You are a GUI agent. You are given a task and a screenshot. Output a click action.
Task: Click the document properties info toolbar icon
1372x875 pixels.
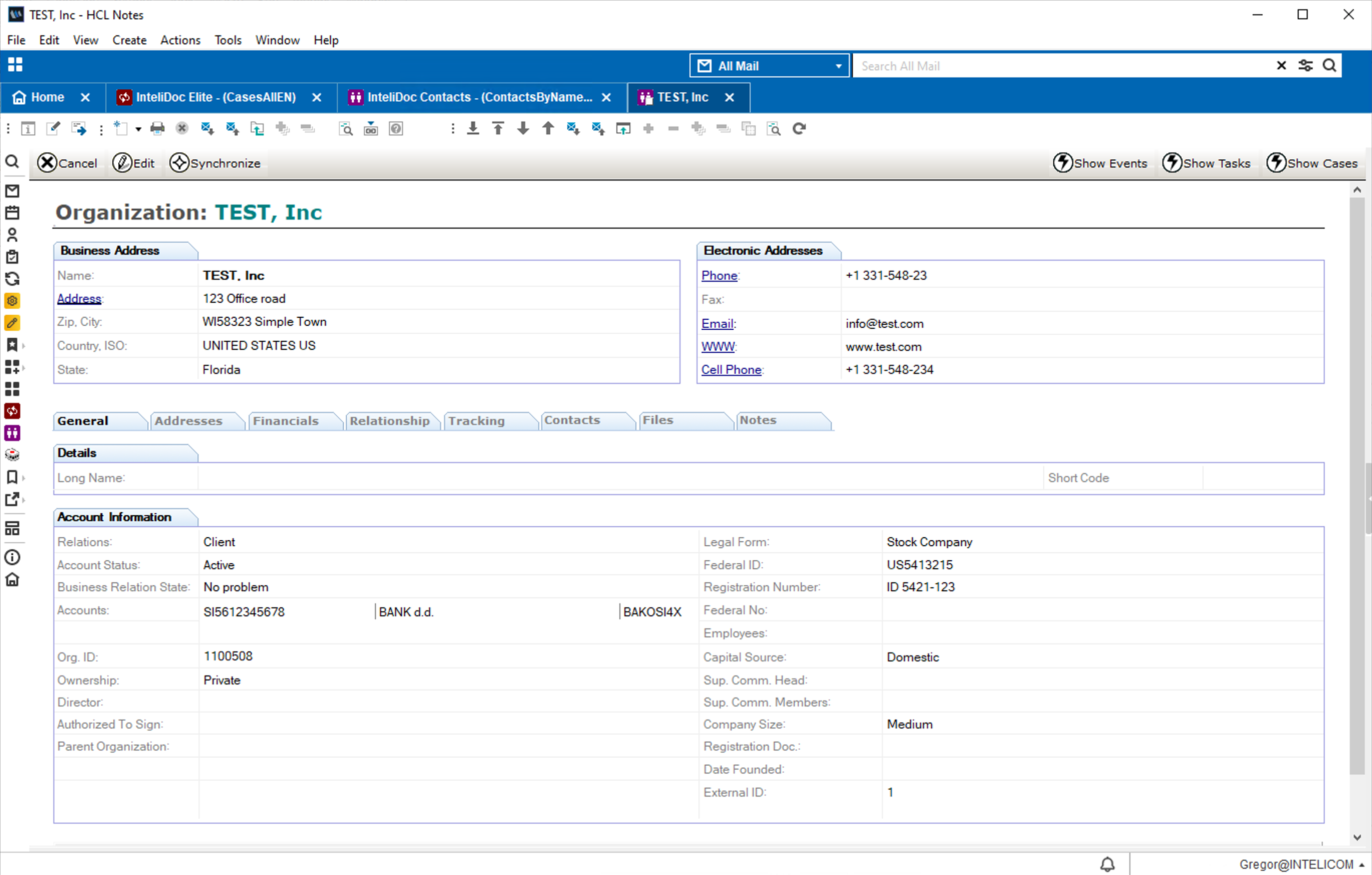click(28, 129)
